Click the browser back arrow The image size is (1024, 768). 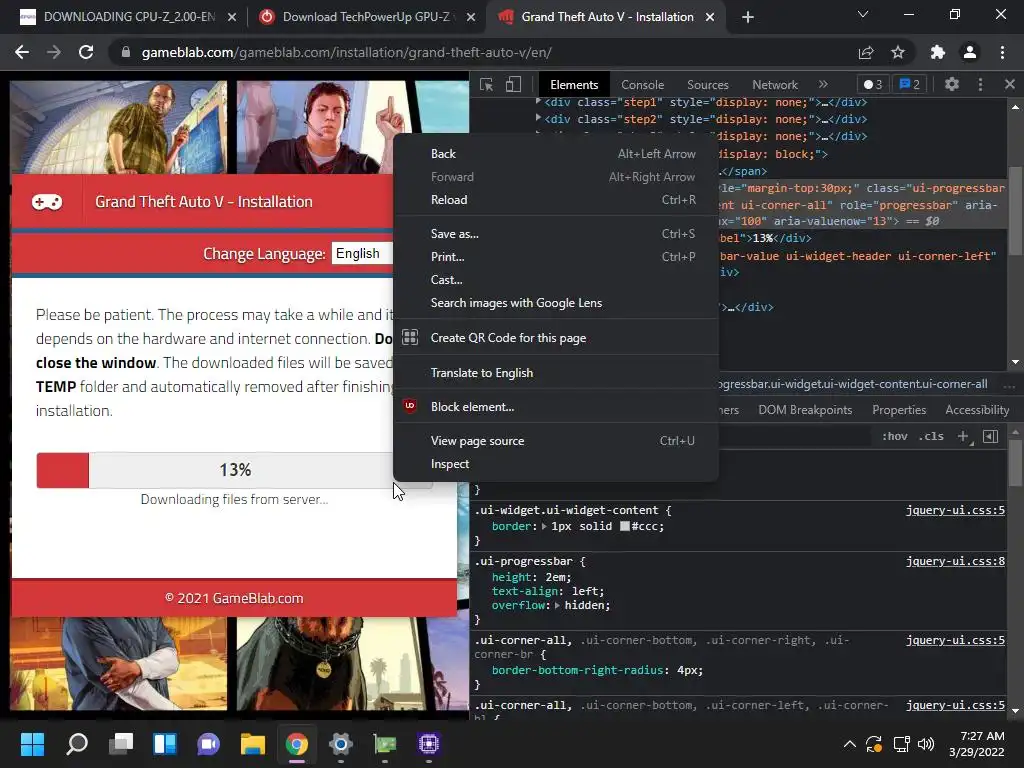(22, 52)
